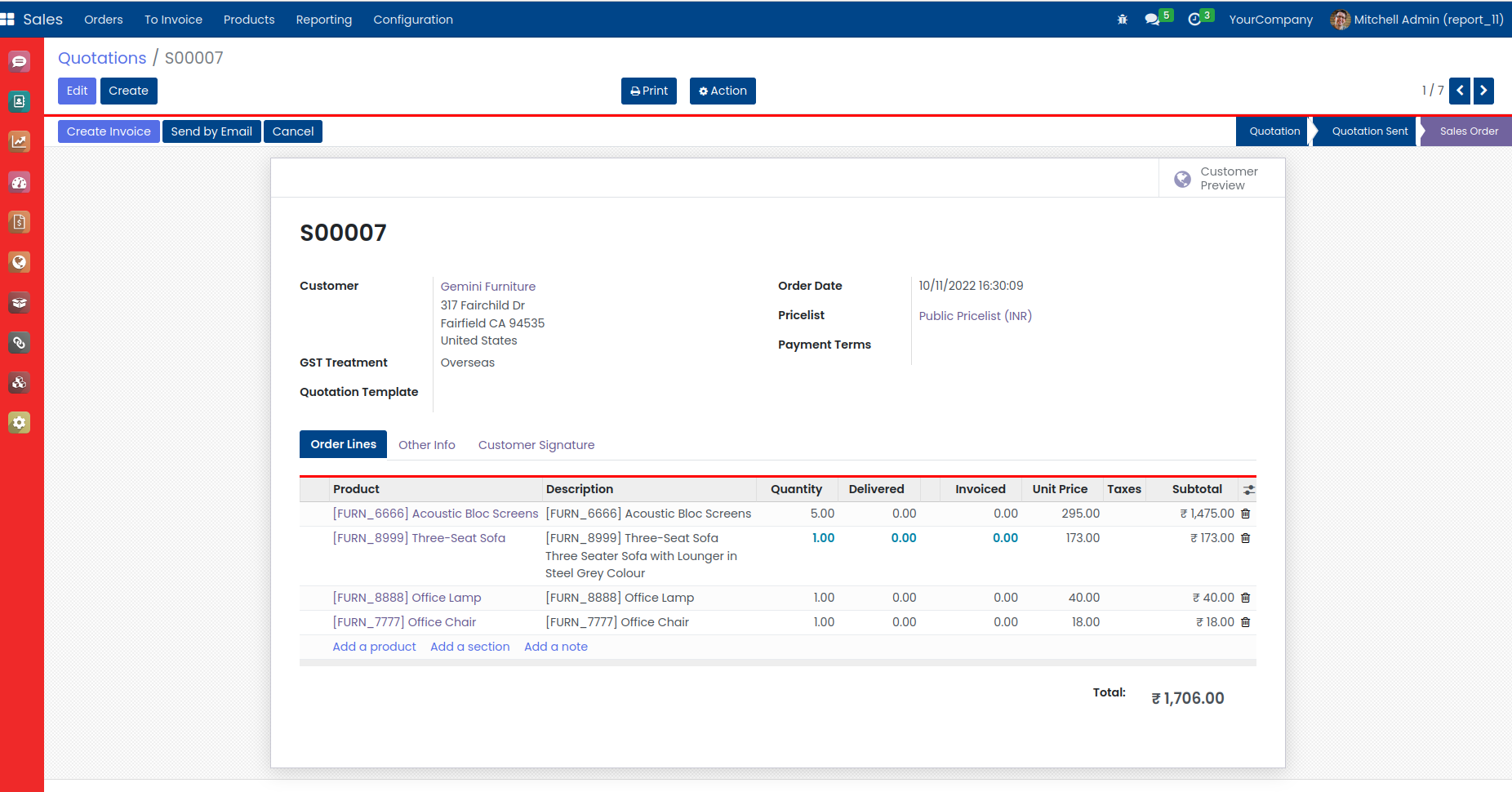Click the Create Invoice button
The width and height of the screenshot is (1512, 792).
click(x=109, y=131)
